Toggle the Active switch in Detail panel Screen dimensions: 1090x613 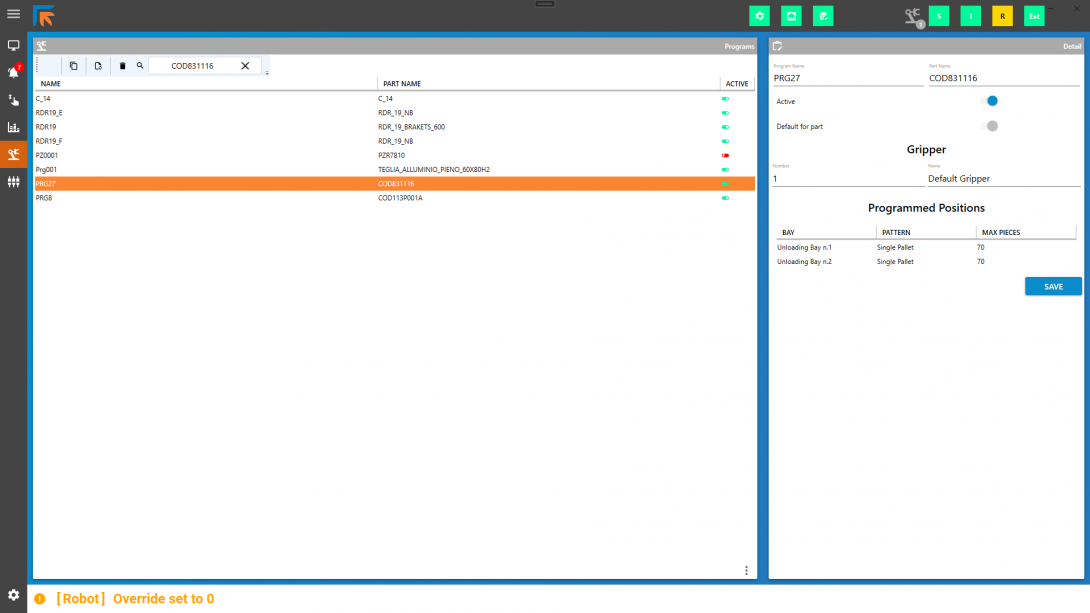coord(992,101)
